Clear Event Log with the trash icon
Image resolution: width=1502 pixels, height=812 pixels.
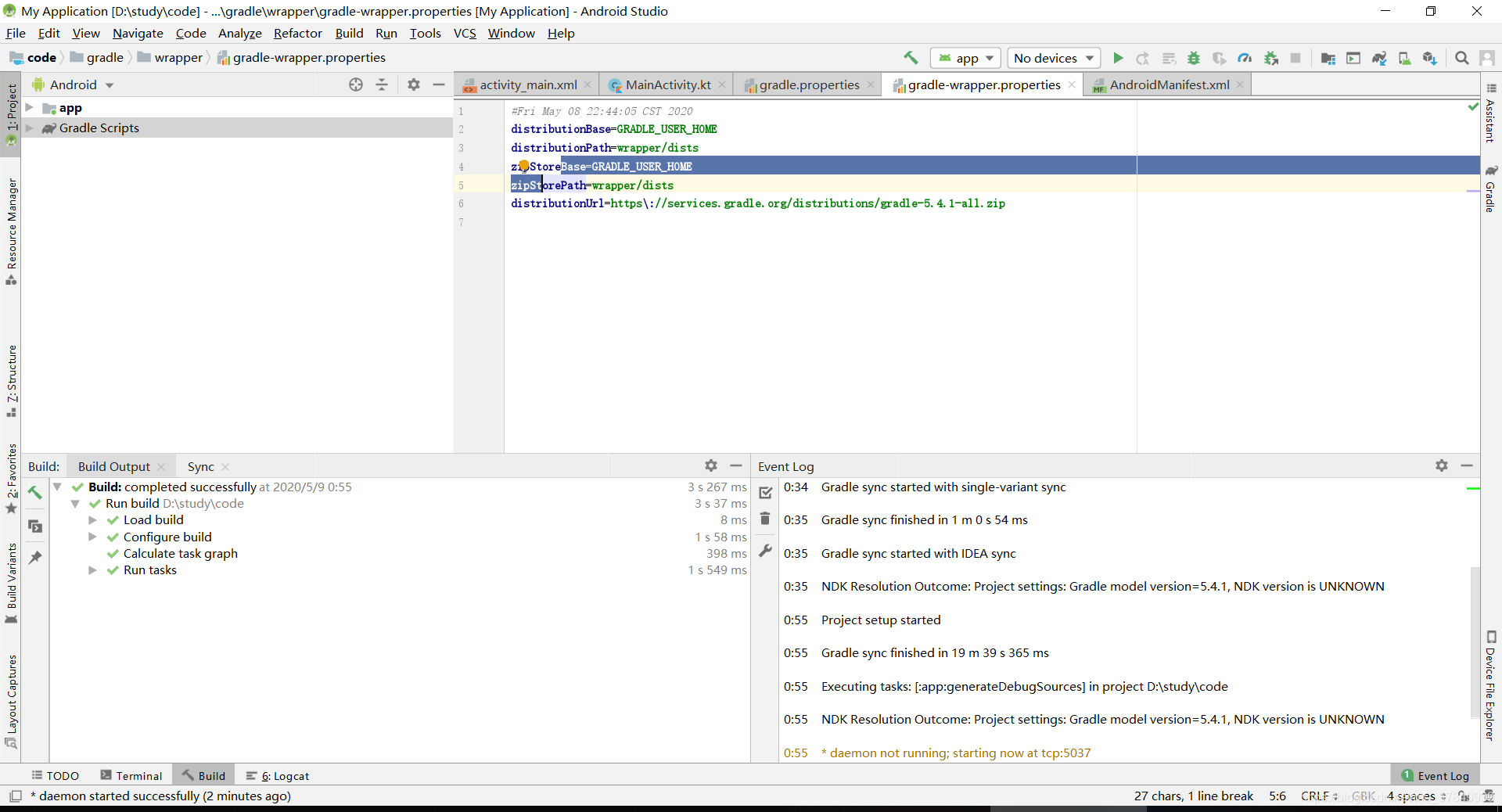click(x=766, y=519)
